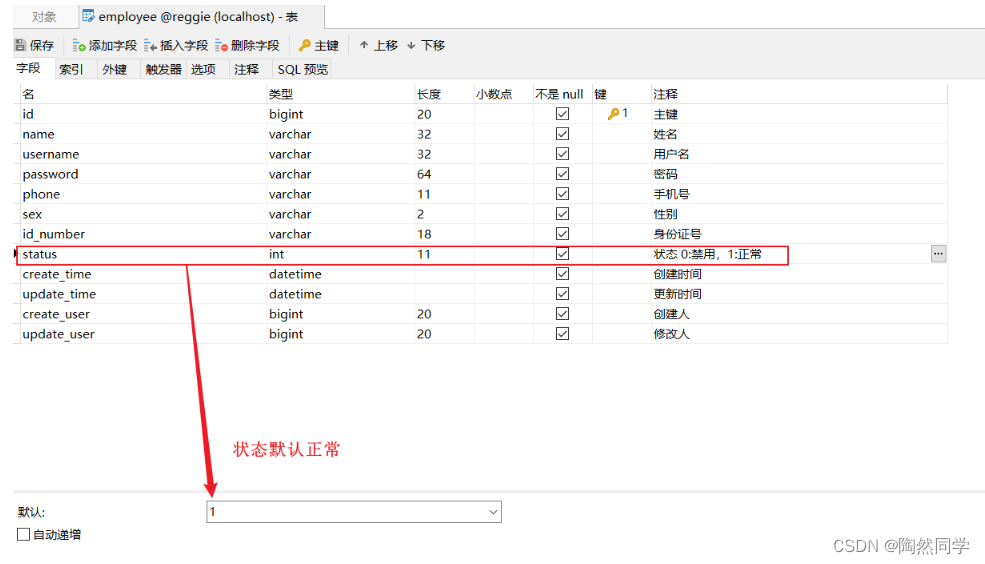This screenshot has width=985, height=564.
Task: Click the Name (名) column header
Action: click(x=141, y=94)
